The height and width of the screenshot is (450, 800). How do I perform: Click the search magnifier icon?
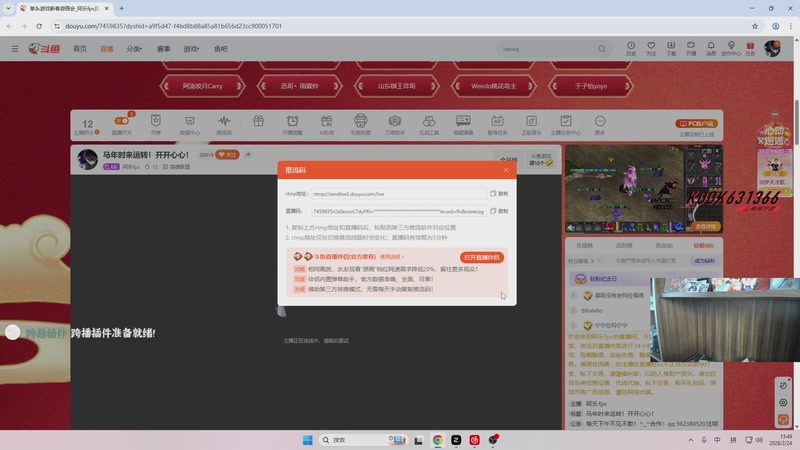[602, 49]
